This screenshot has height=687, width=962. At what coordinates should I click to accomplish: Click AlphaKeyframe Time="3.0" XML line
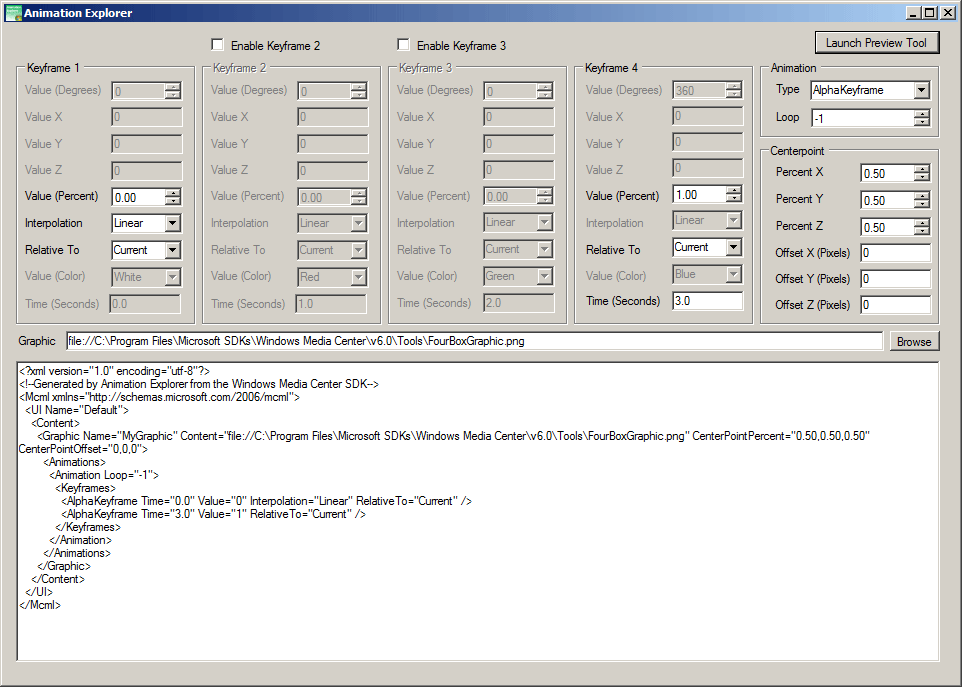click(214, 514)
